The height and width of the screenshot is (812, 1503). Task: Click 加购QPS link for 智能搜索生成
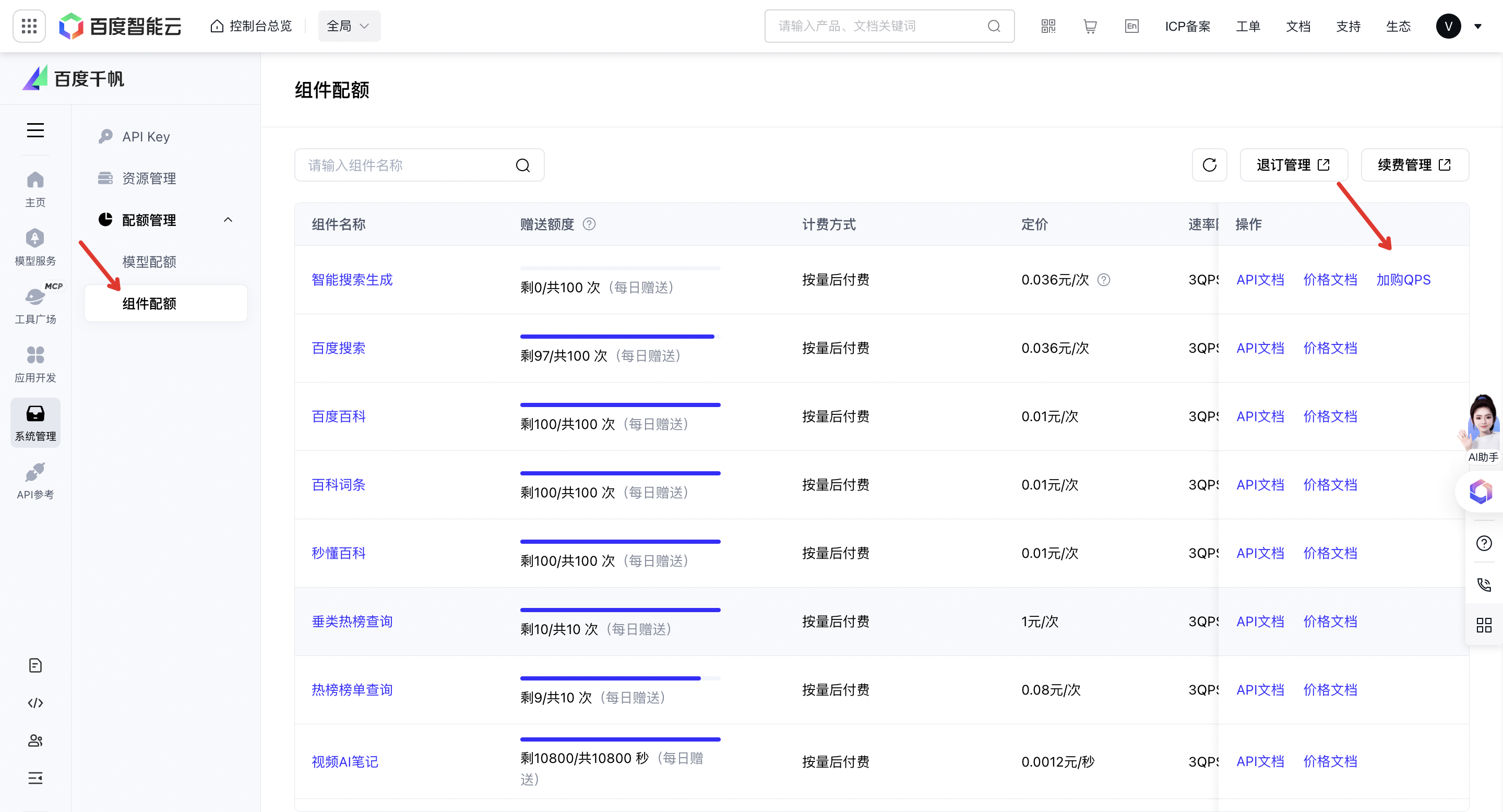point(1403,280)
